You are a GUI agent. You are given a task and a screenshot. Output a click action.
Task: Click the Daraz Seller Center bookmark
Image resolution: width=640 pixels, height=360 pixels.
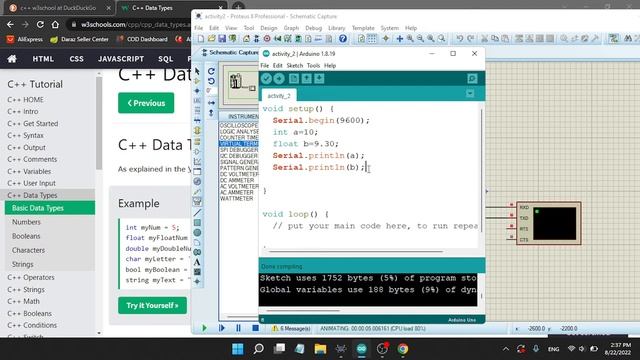80,39
